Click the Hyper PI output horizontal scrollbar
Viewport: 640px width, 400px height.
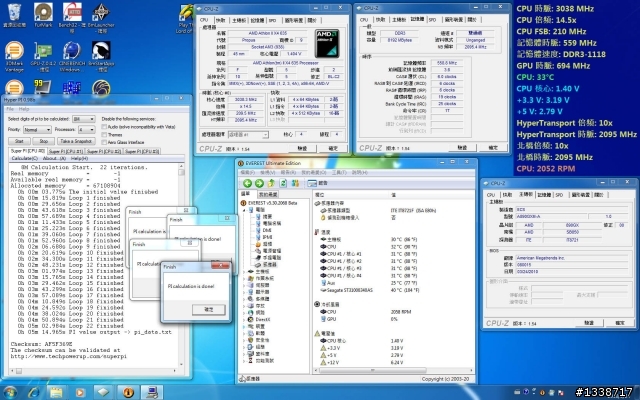94,371
